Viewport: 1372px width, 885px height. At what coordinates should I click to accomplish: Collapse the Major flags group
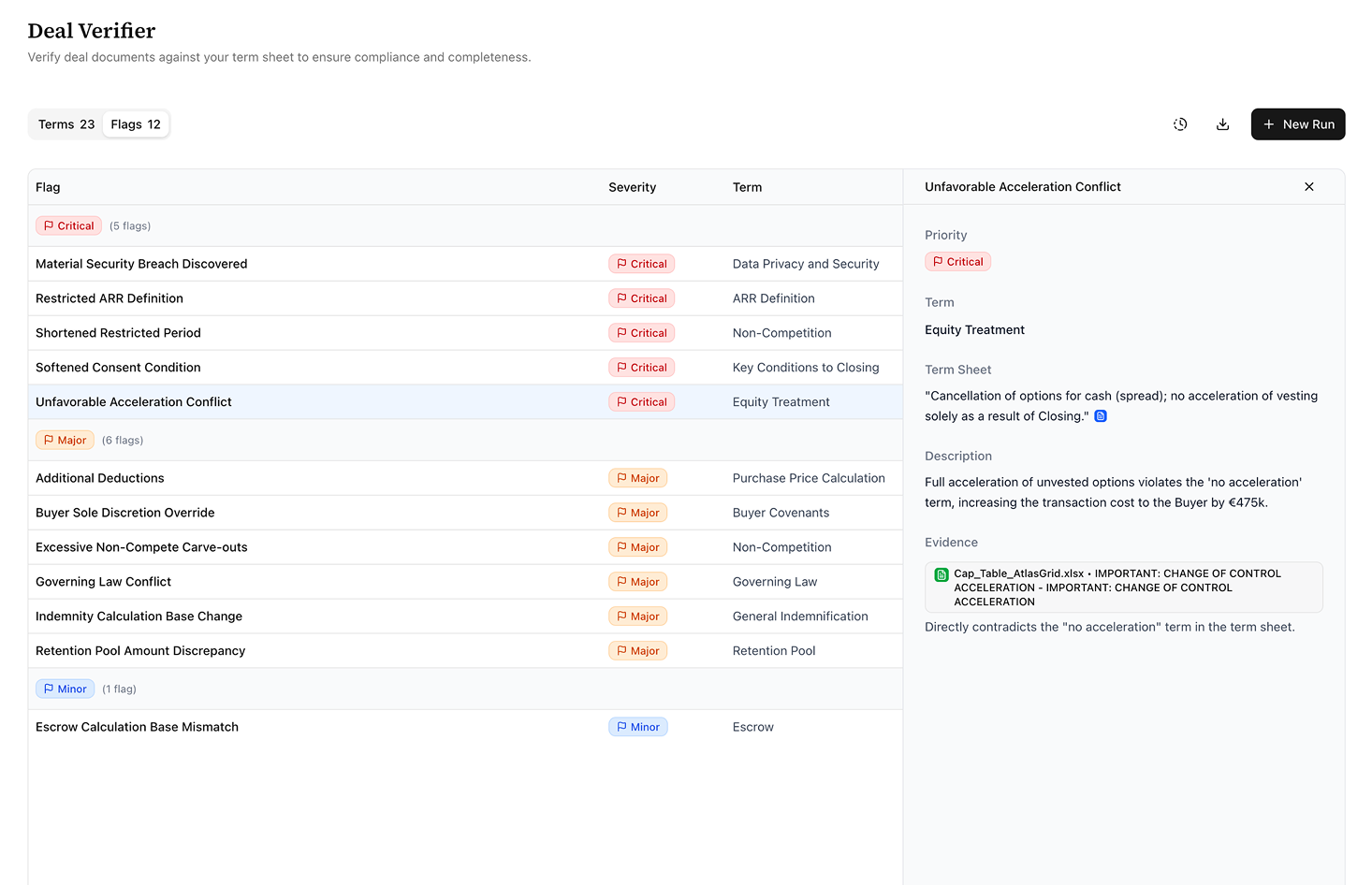click(65, 440)
